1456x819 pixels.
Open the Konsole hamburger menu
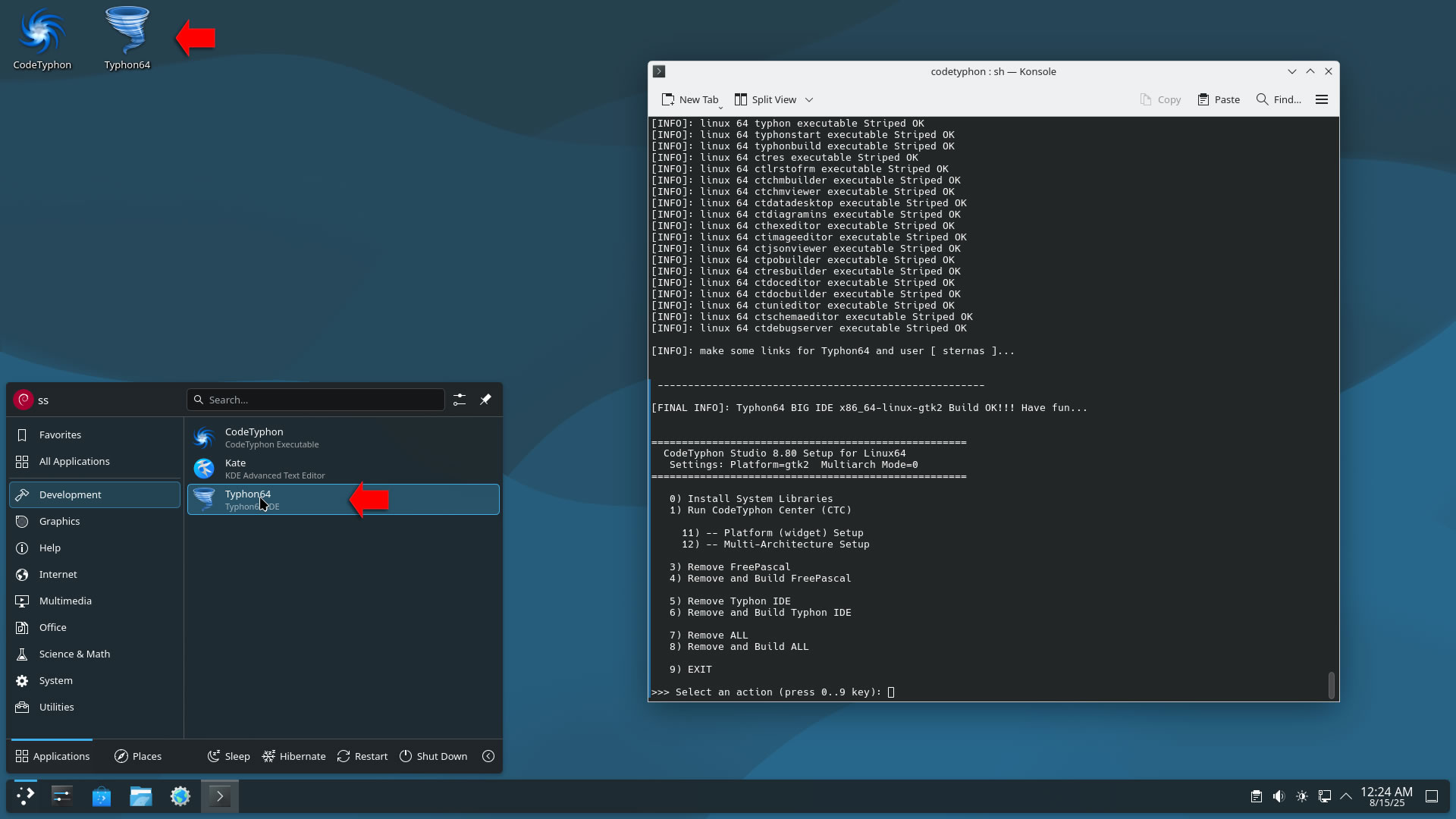coord(1322,99)
